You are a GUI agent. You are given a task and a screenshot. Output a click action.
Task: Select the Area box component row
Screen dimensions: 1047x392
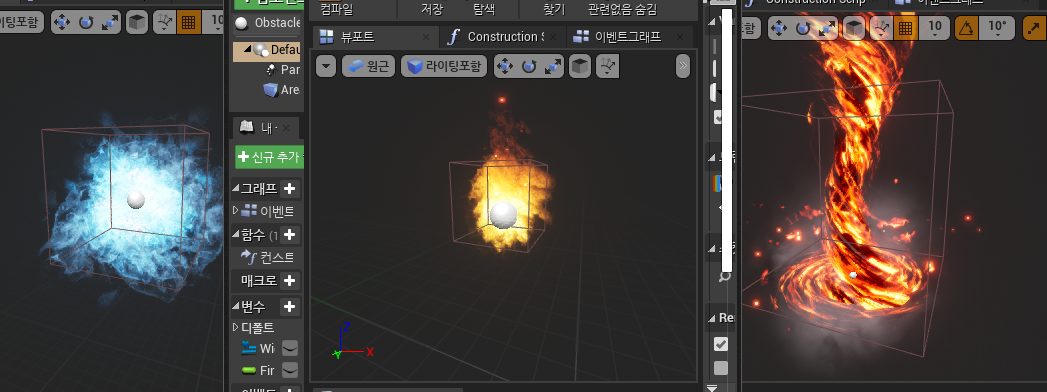(x=282, y=89)
